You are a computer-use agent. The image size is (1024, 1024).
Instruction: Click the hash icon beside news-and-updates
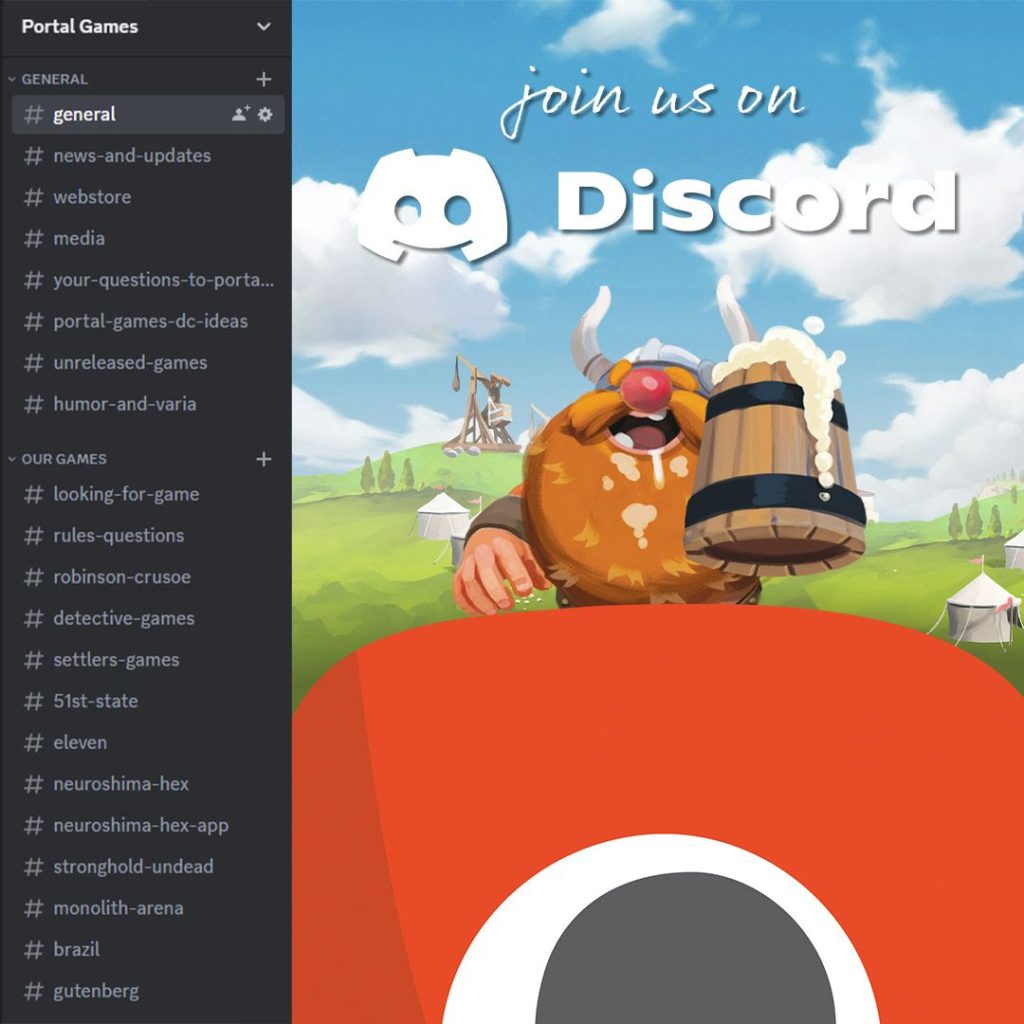pos(34,156)
